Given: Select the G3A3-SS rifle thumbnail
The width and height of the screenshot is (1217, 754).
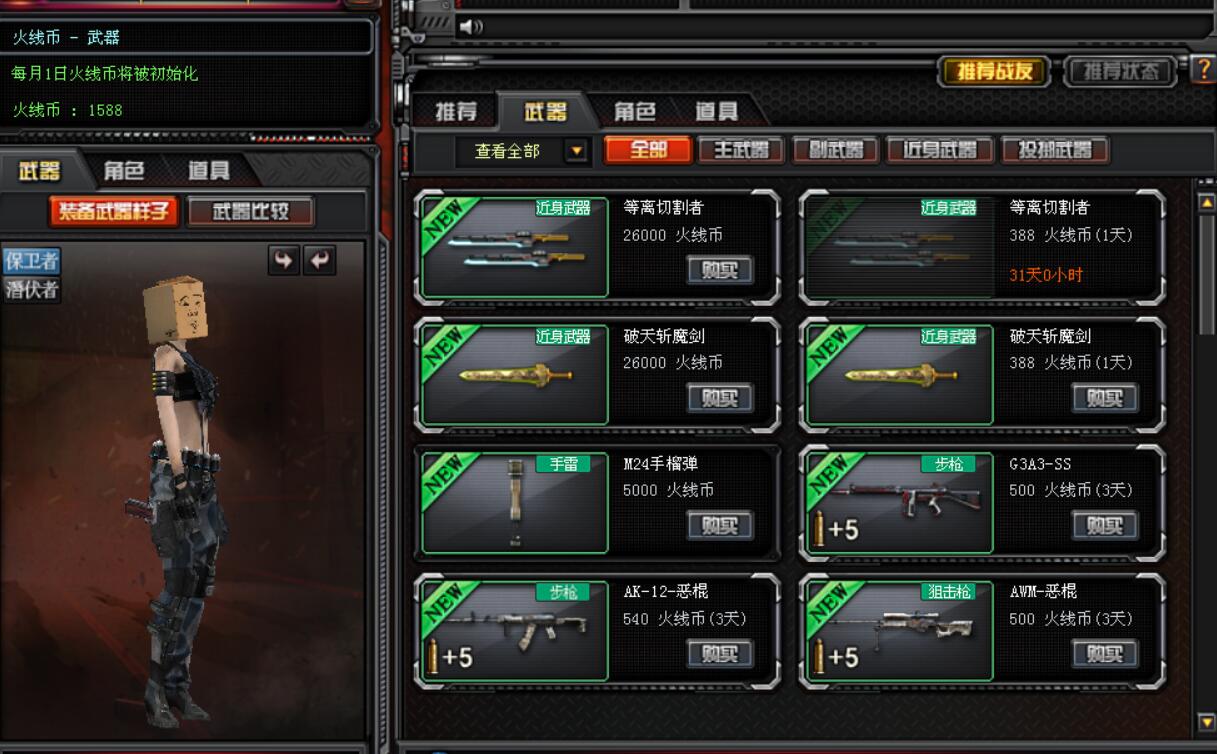Looking at the screenshot, I should tap(900, 502).
